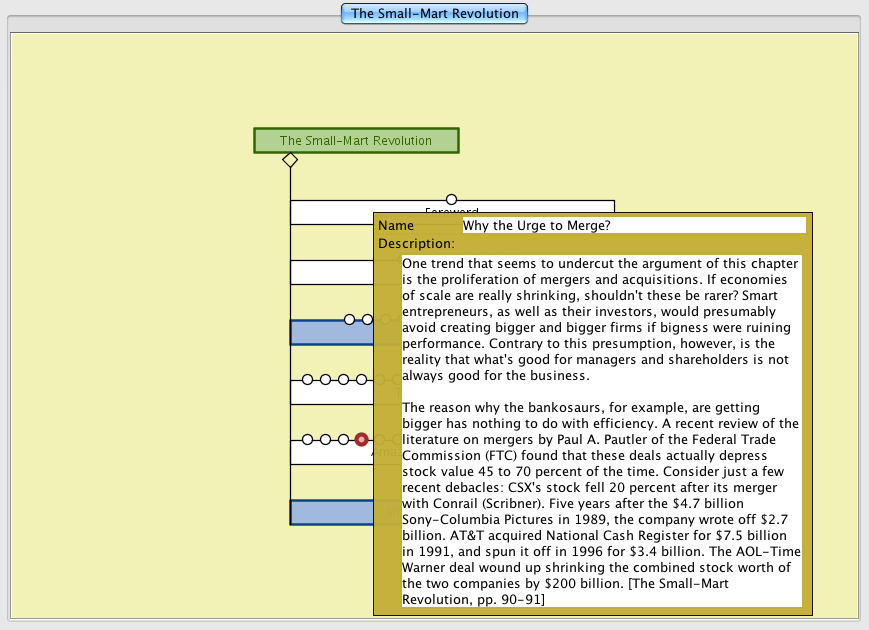The height and width of the screenshot is (630, 869).
Task: Click inside the Description text area
Action: click(601, 430)
